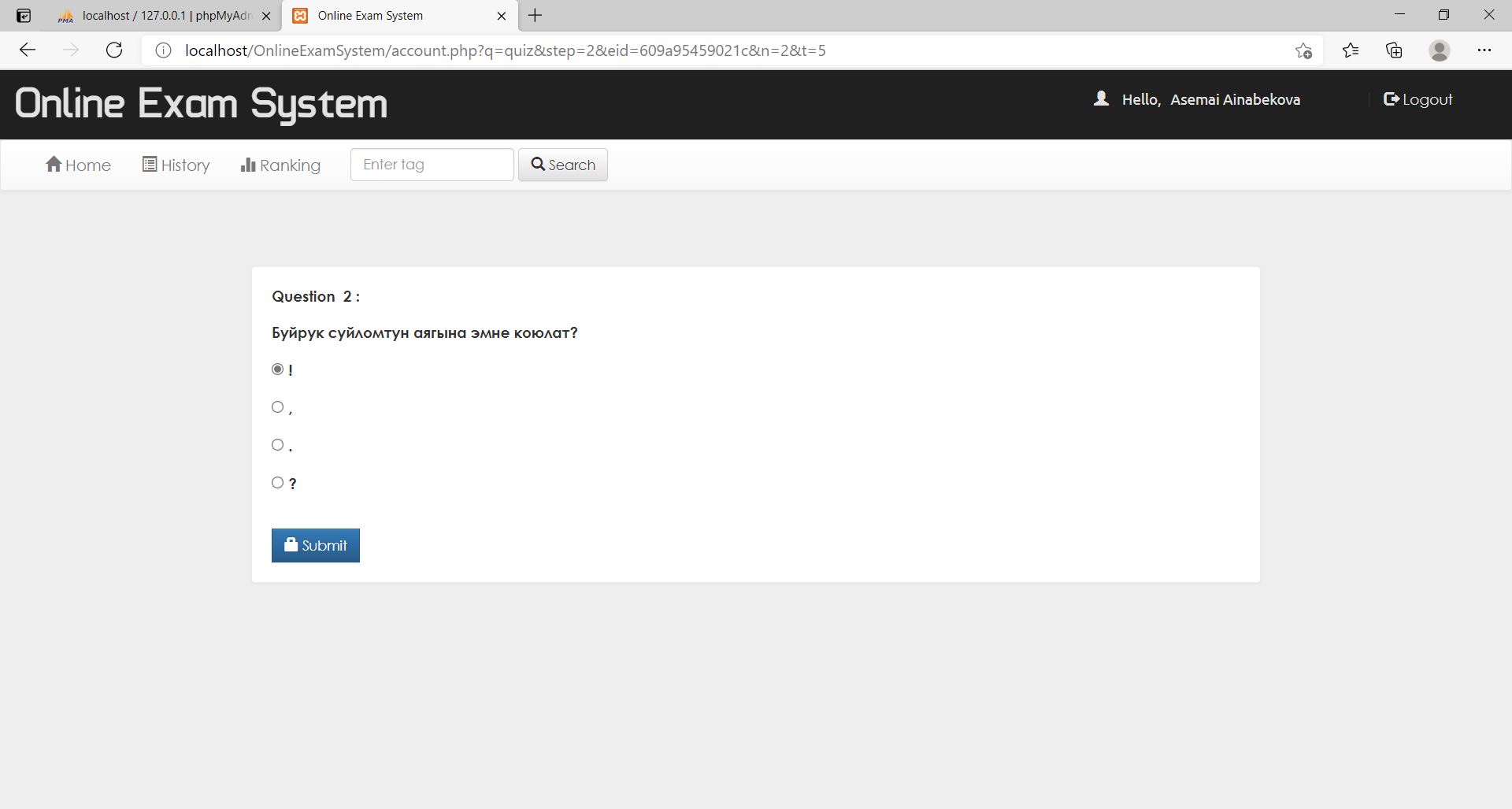Click the user name Asemai Ainabekova
The image size is (1512, 809).
point(1235,99)
